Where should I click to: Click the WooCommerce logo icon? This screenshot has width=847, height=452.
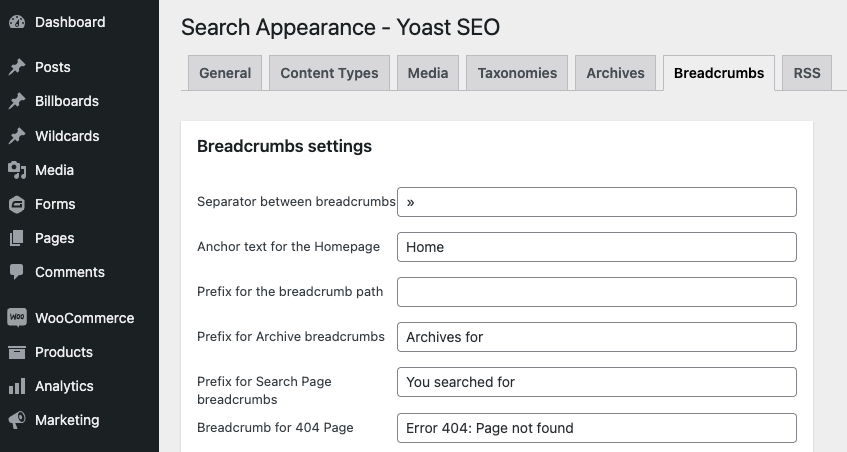click(17, 317)
